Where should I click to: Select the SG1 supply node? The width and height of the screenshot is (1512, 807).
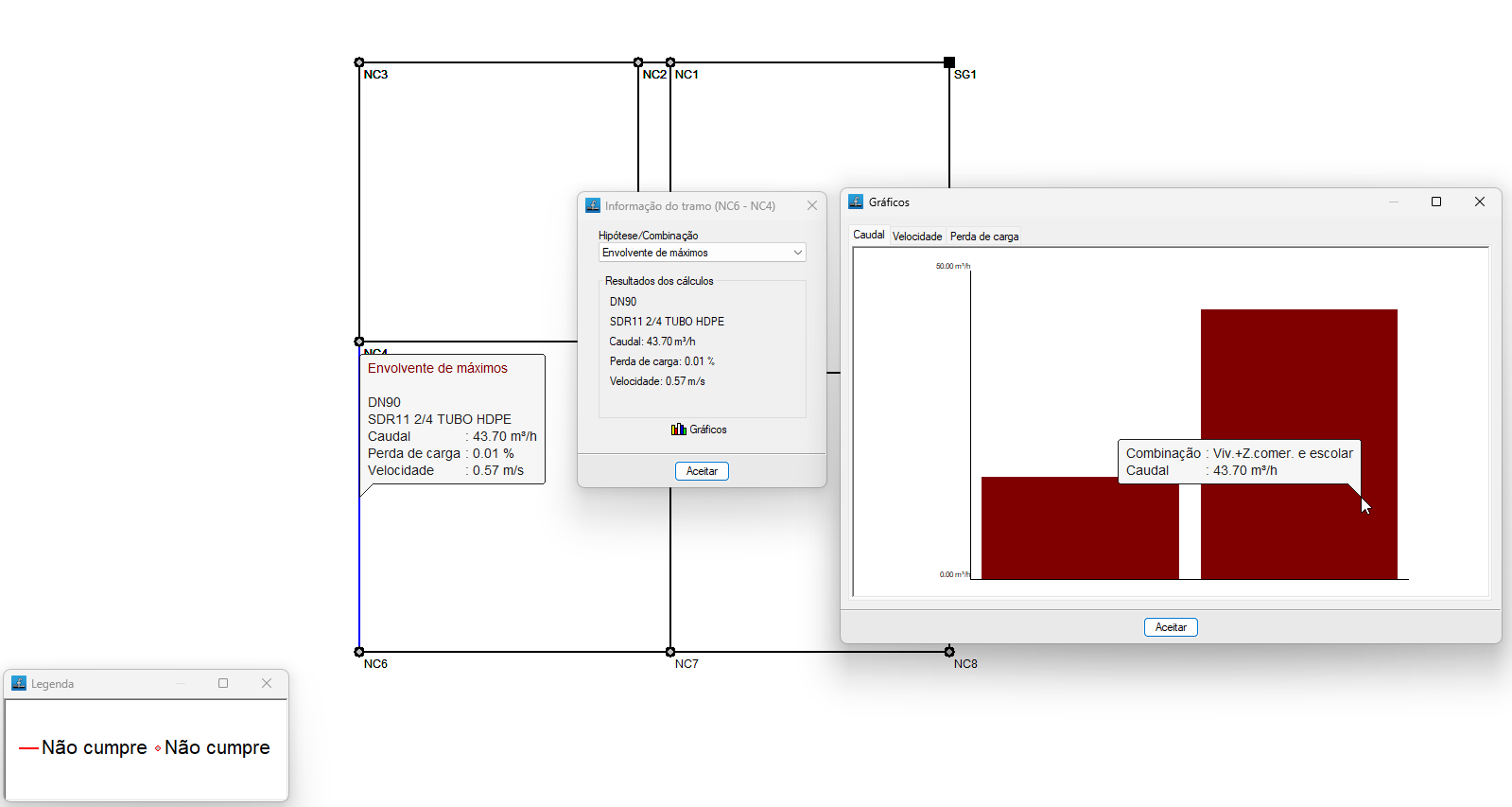tap(949, 62)
